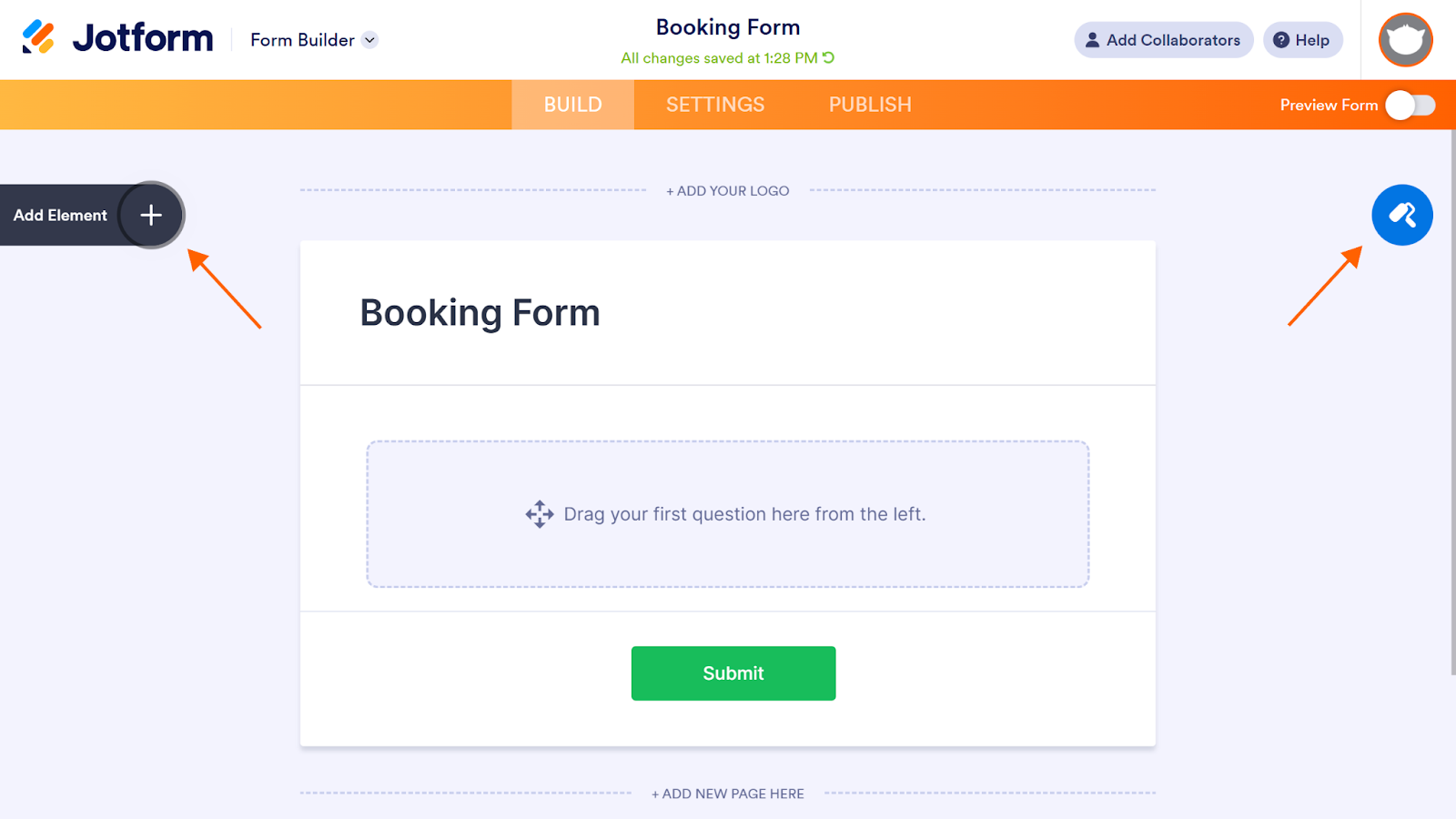Switch to the PUBLISH tab
Viewport: 1456px width, 819px height.
(870, 105)
